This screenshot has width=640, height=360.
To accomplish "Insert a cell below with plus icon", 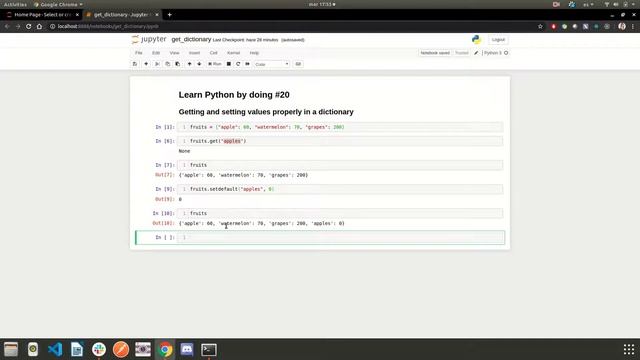I will [146, 64].
